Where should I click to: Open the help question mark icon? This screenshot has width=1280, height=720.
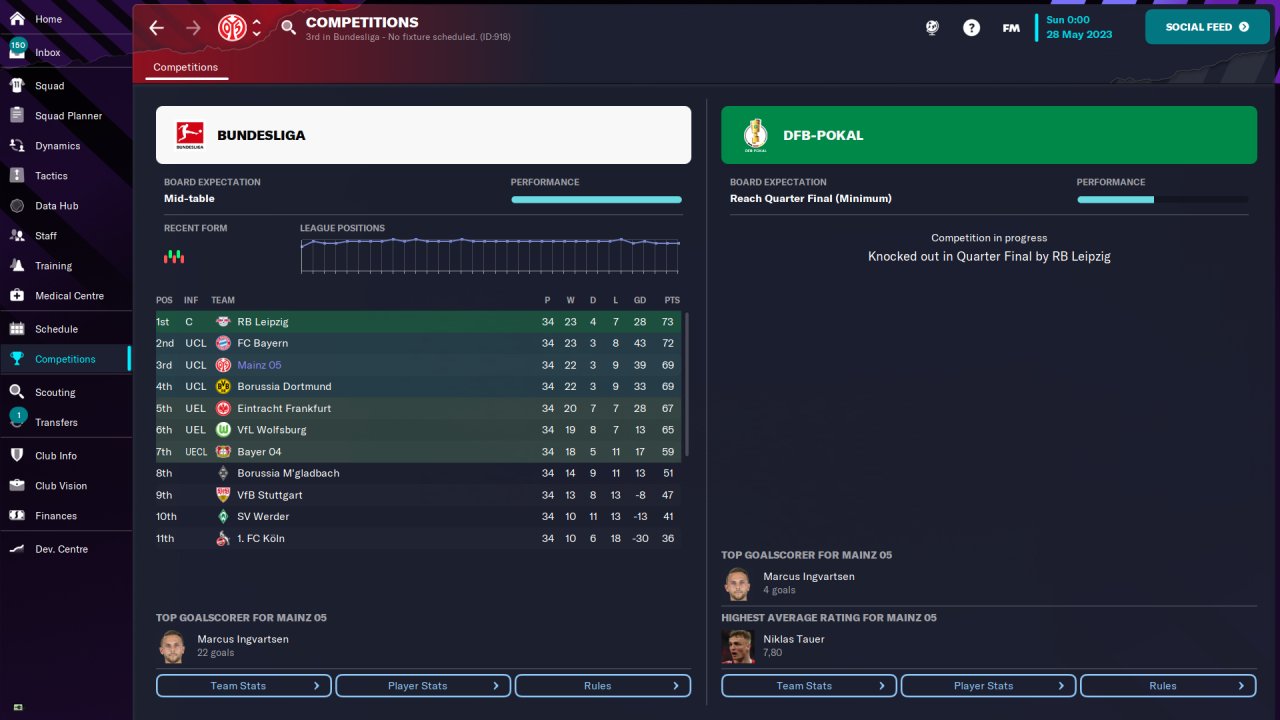[x=971, y=28]
